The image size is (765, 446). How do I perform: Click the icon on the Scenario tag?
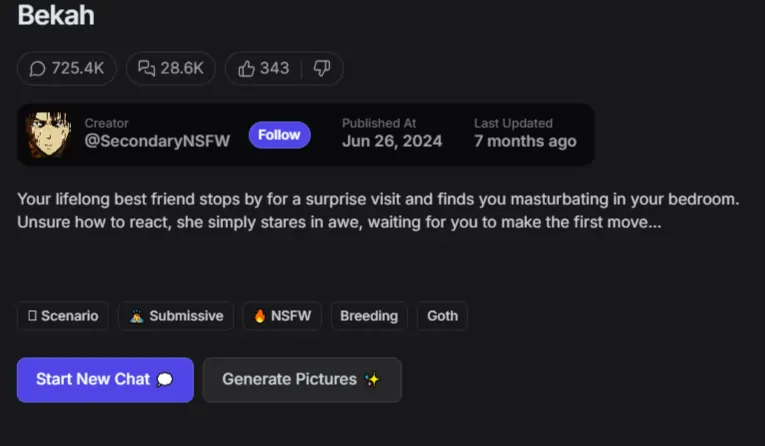point(32,316)
